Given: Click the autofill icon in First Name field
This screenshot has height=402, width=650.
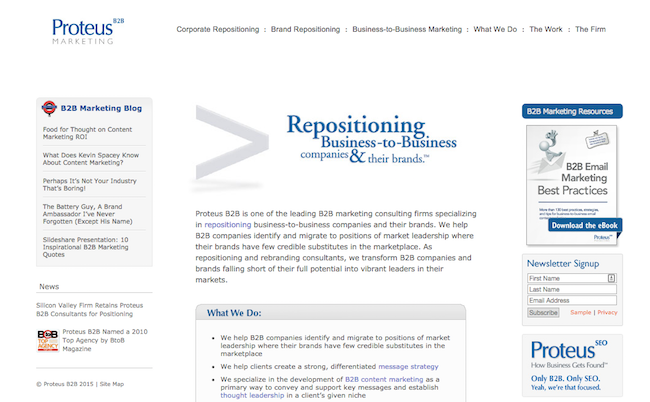Looking at the screenshot, I should (x=611, y=278).
